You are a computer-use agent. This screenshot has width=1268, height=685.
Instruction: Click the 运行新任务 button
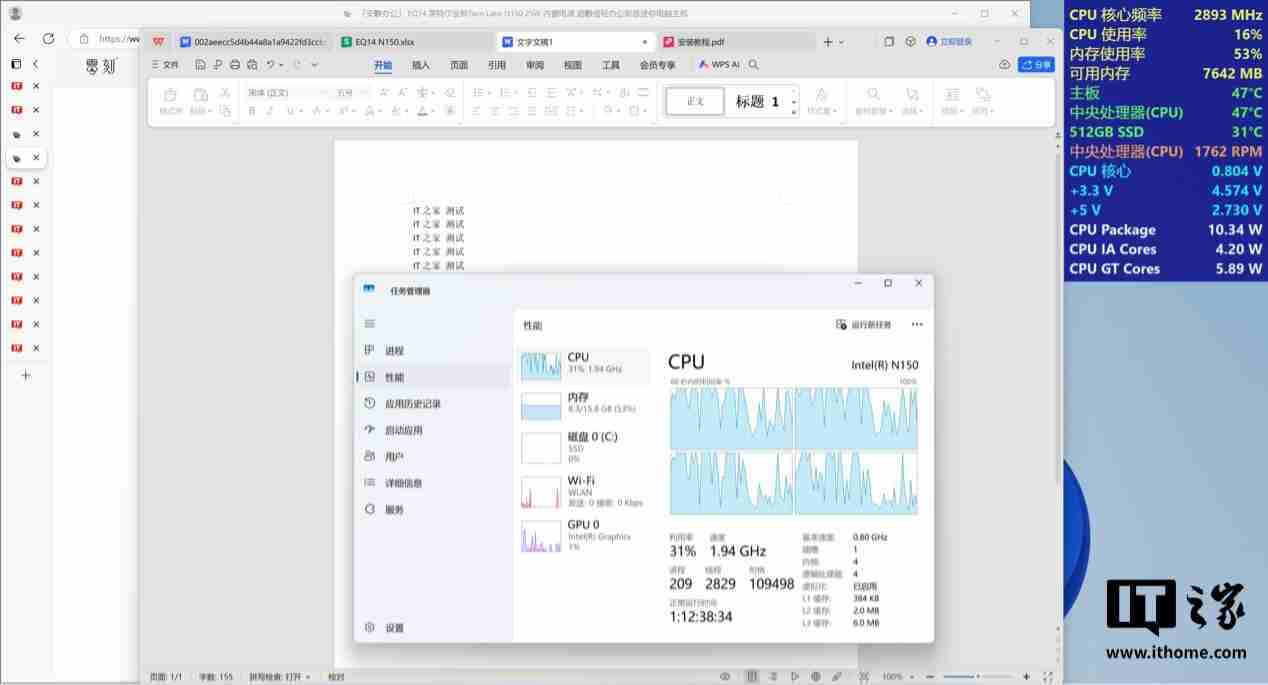[x=864, y=324]
